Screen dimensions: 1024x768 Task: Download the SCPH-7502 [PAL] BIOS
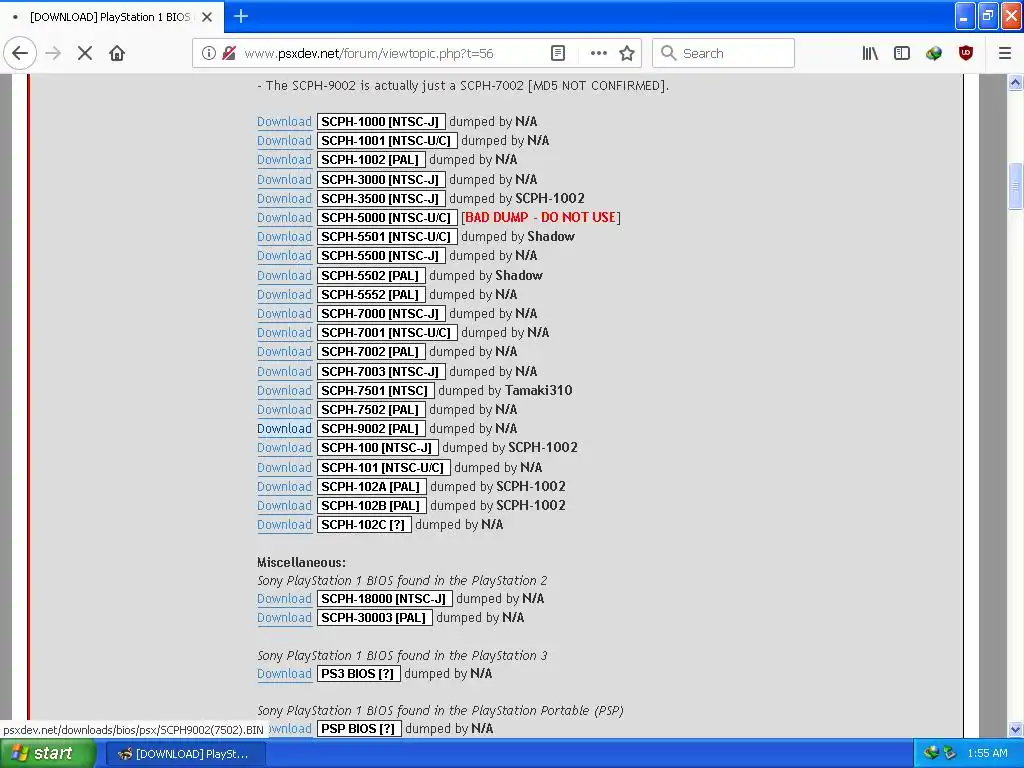pos(284,409)
